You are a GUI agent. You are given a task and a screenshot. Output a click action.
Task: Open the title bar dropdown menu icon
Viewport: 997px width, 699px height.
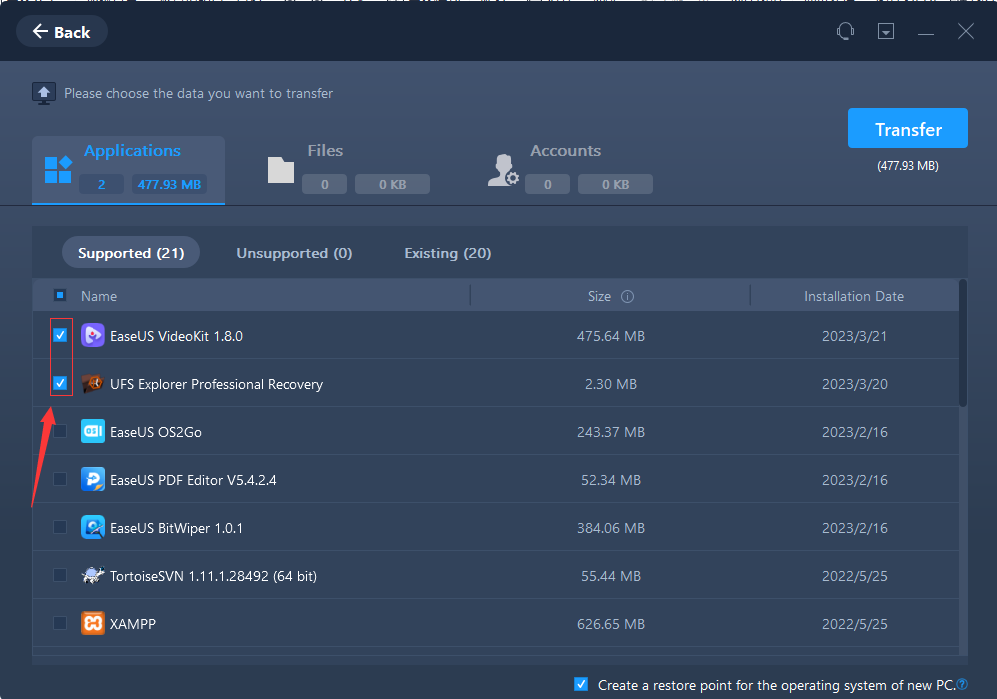tap(886, 31)
